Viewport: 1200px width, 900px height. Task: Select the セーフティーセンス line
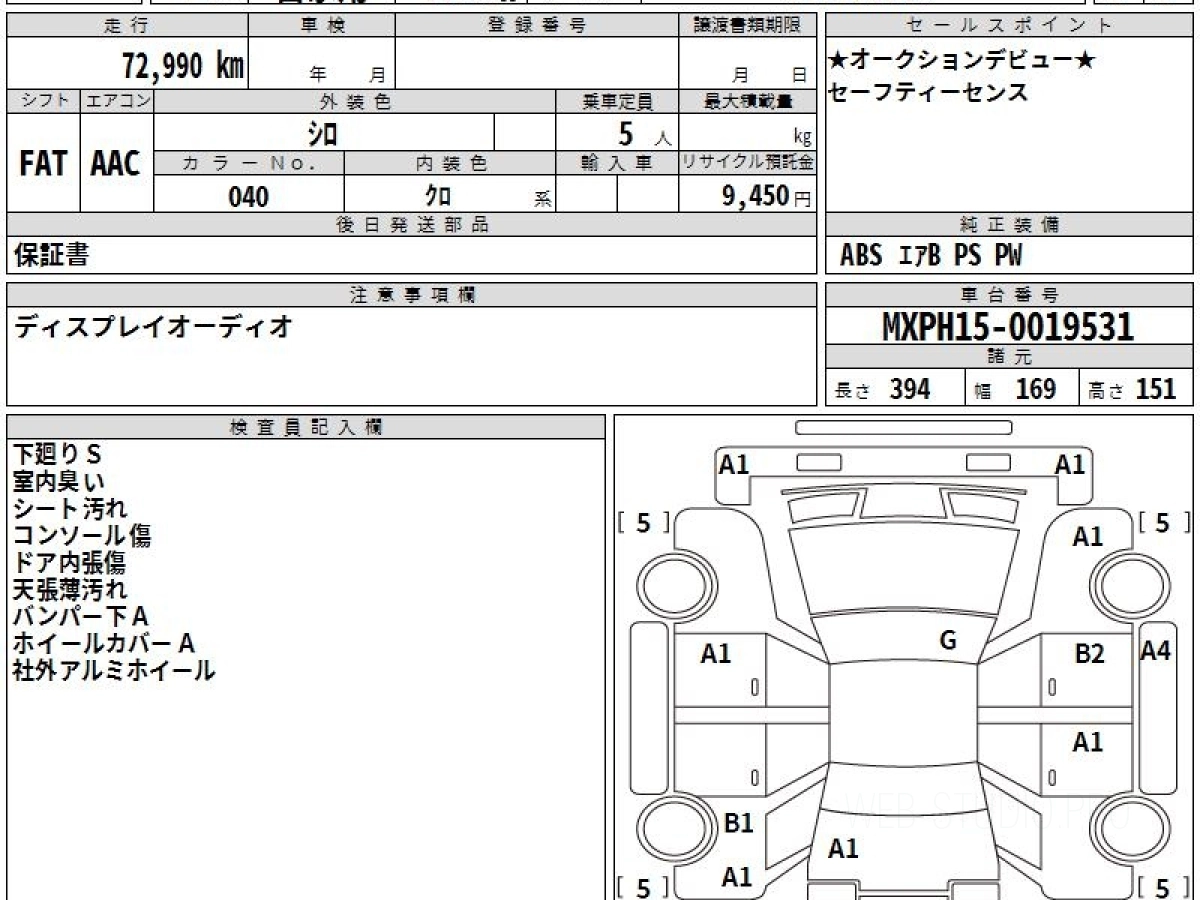(928, 93)
